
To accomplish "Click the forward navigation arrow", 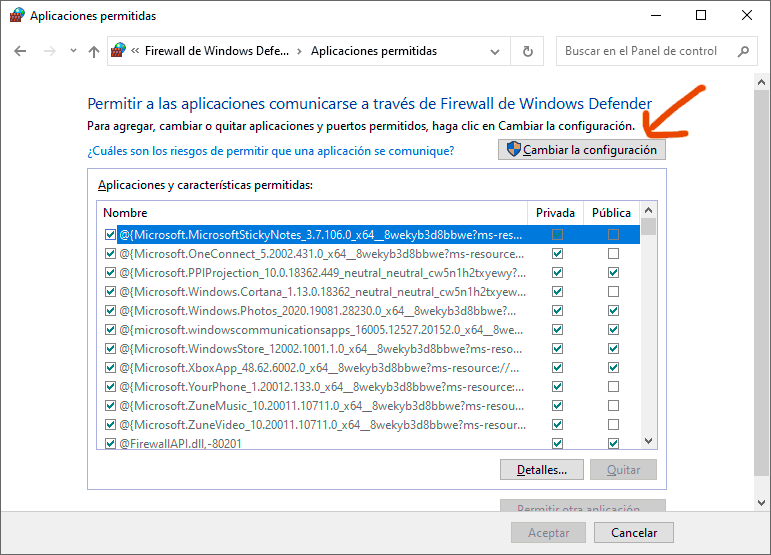I will point(50,51).
